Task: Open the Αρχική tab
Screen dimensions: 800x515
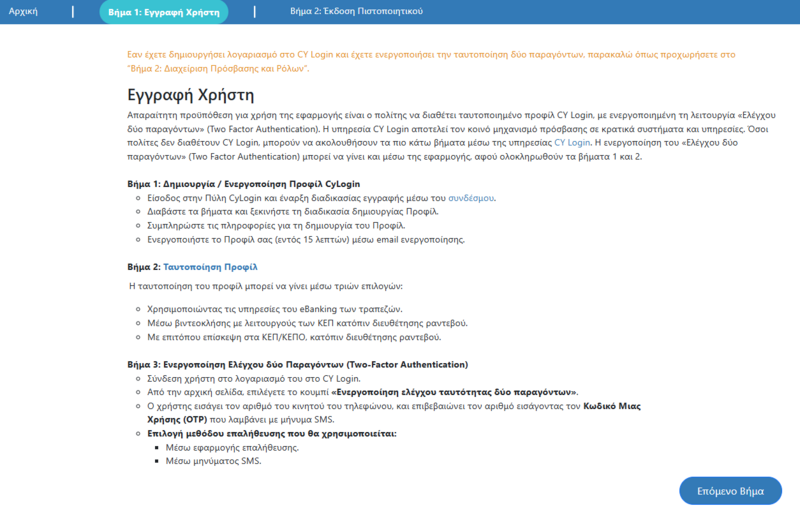Action: coord(23,11)
